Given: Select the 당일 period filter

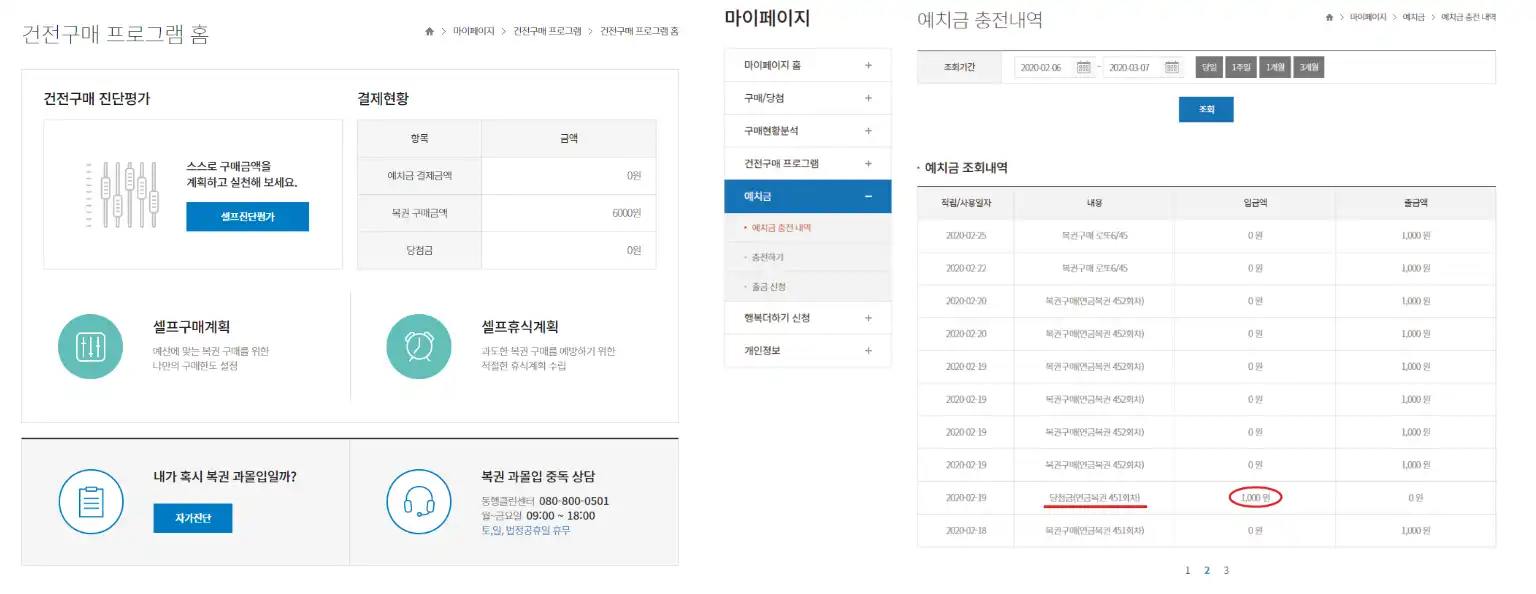Looking at the screenshot, I should 1211,66.
